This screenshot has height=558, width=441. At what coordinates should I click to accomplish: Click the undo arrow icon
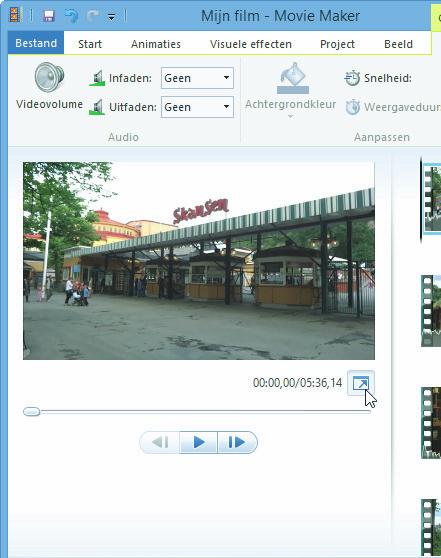pyautogui.click(x=72, y=16)
